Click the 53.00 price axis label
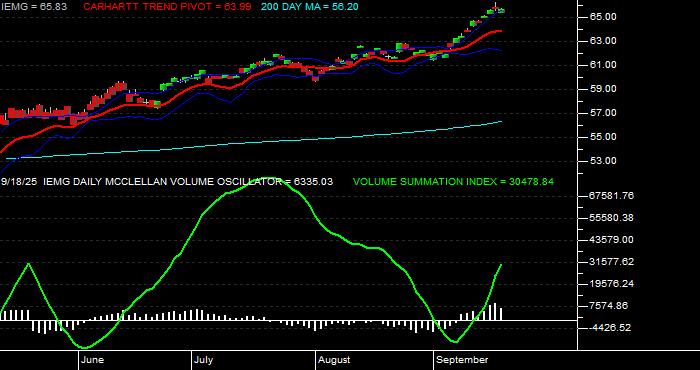700x370 pixels. [604, 161]
